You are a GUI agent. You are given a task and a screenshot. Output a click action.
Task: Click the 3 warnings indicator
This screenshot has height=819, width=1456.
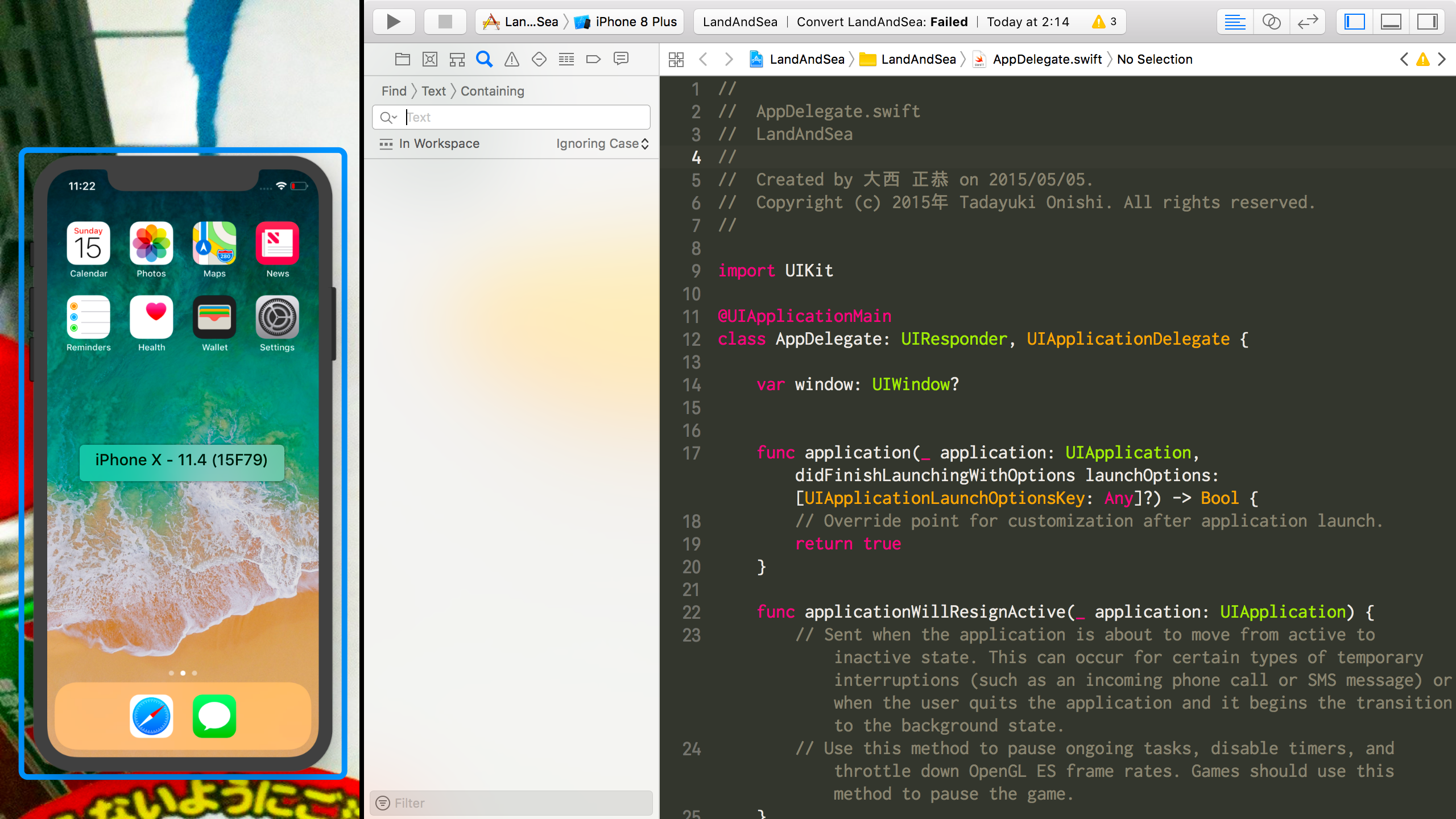click(x=1105, y=22)
